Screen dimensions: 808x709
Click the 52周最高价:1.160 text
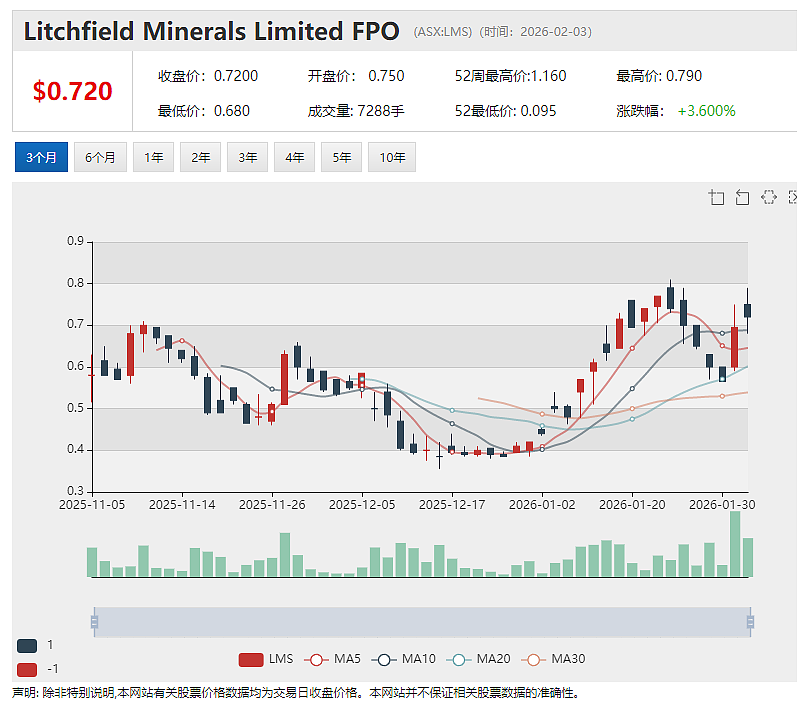[510, 76]
